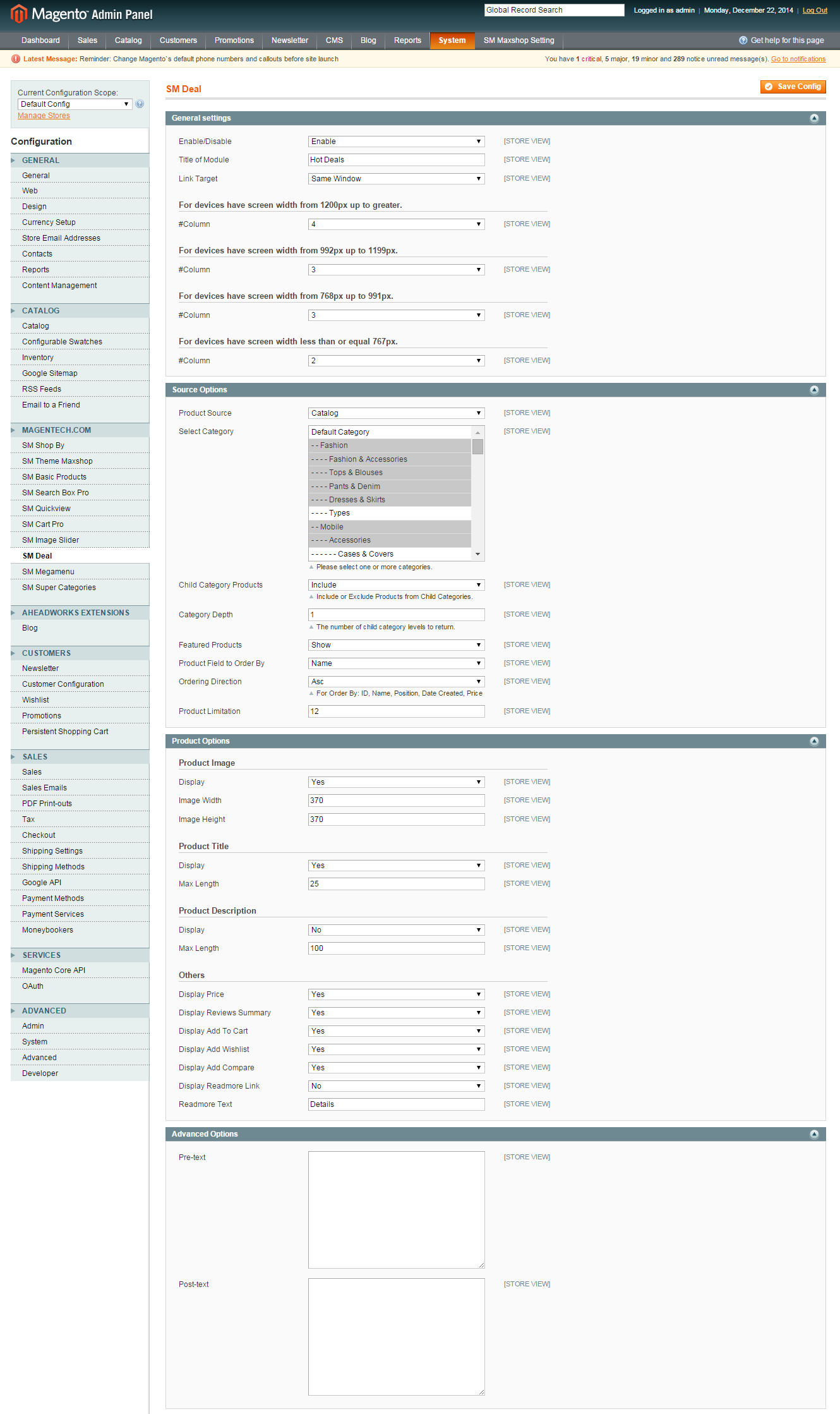
Task: Open the Display Readmore Link dropdown
Action: click(x=397, y=1086)
